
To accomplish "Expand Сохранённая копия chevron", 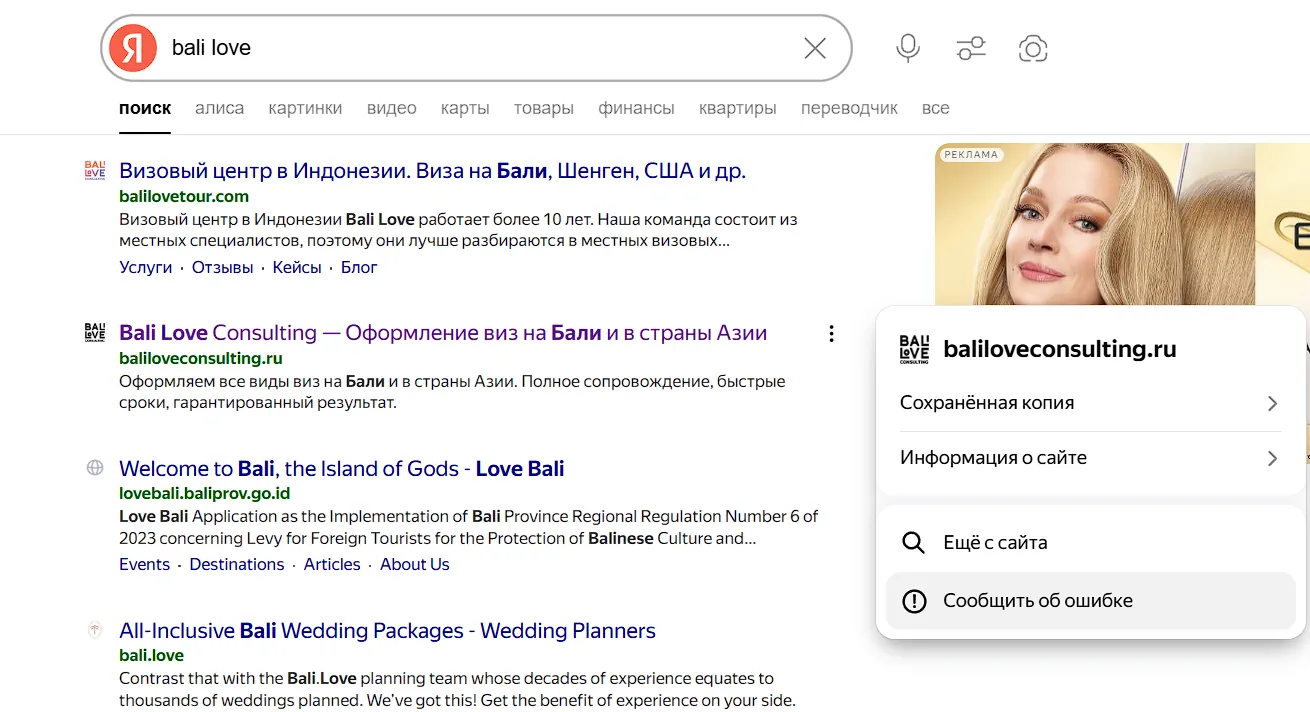I will click(x=1272, y=403).
